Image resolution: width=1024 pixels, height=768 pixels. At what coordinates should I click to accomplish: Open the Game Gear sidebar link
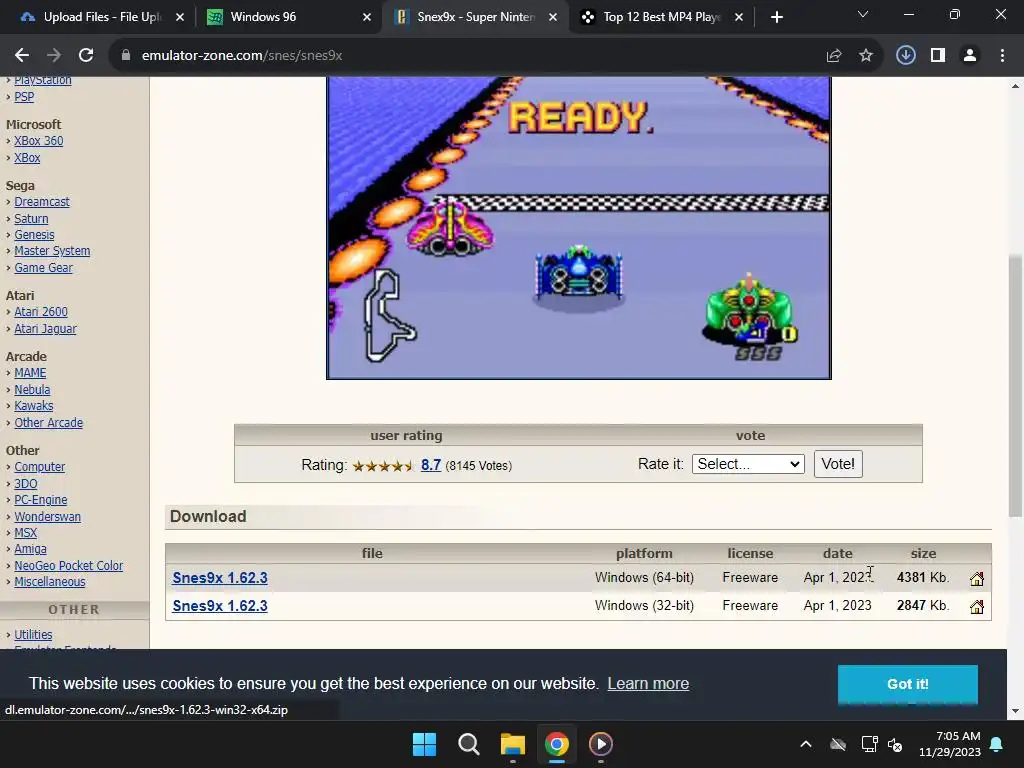click(43, 268)
